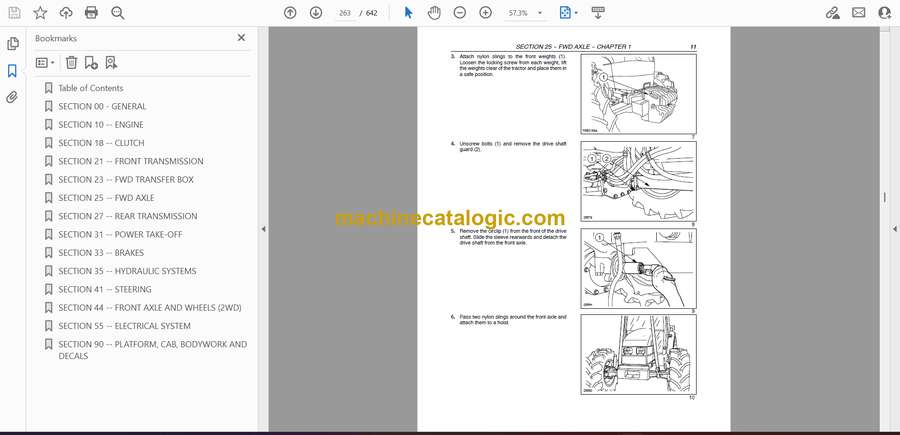Activate the hand pan tool
Screen dimensions: 900x435
tap(435, 13)
